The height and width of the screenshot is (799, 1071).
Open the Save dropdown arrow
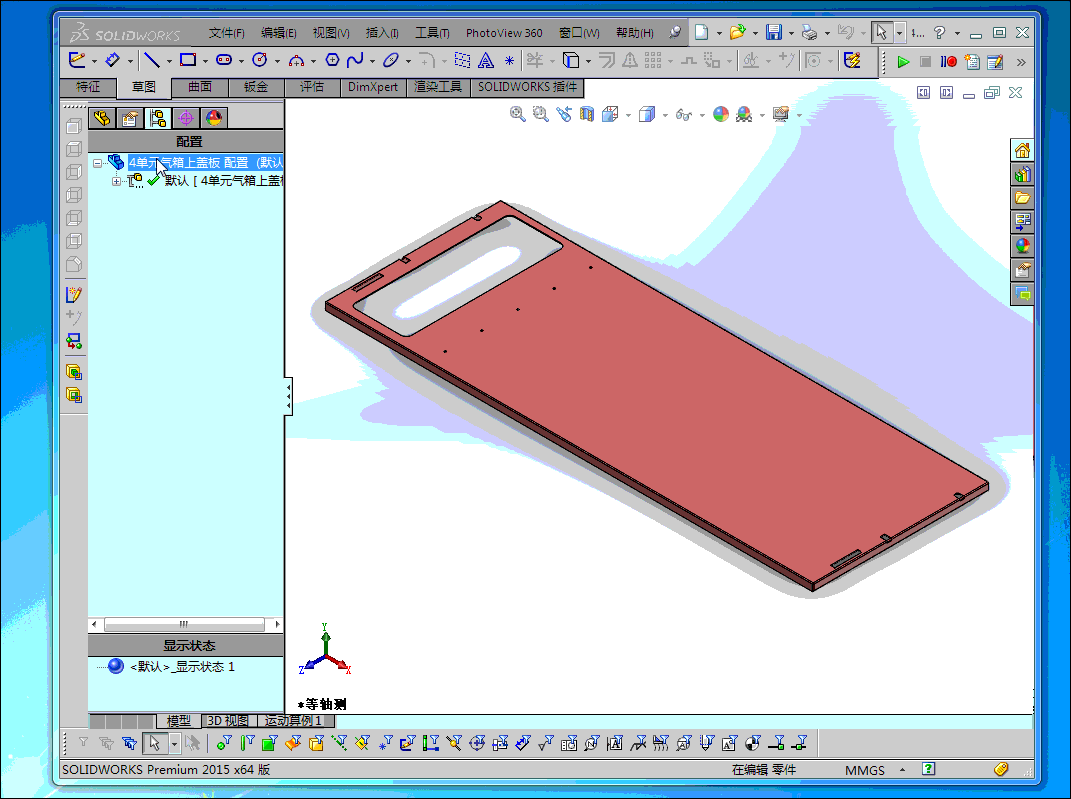(791, 33)
